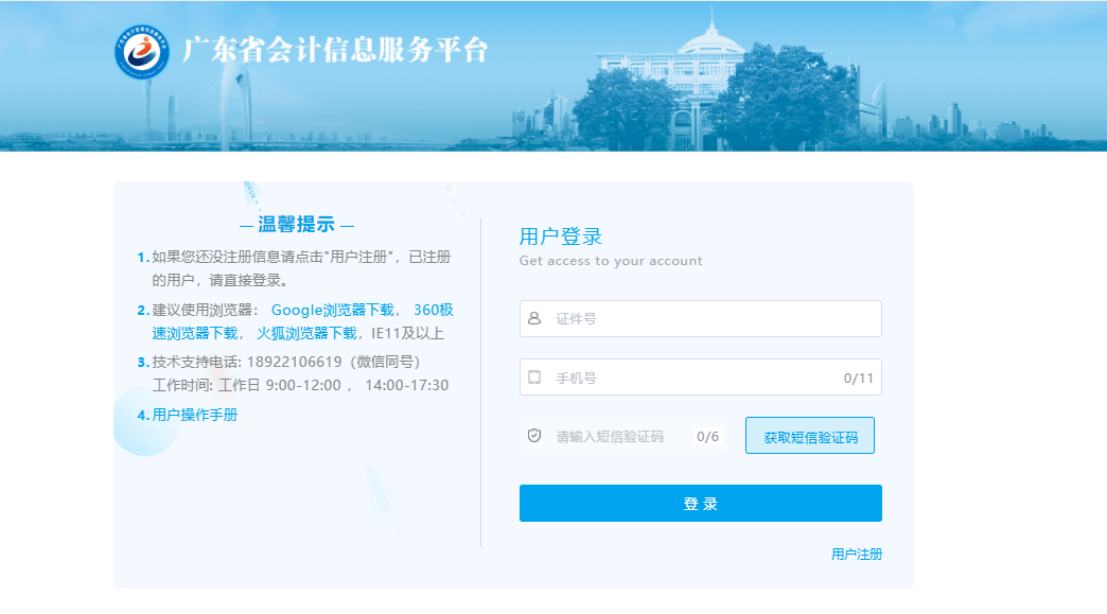Viewport: 1107px width, 614px height.
Task: Click the support phone number 18922106619
Action: 294,362
